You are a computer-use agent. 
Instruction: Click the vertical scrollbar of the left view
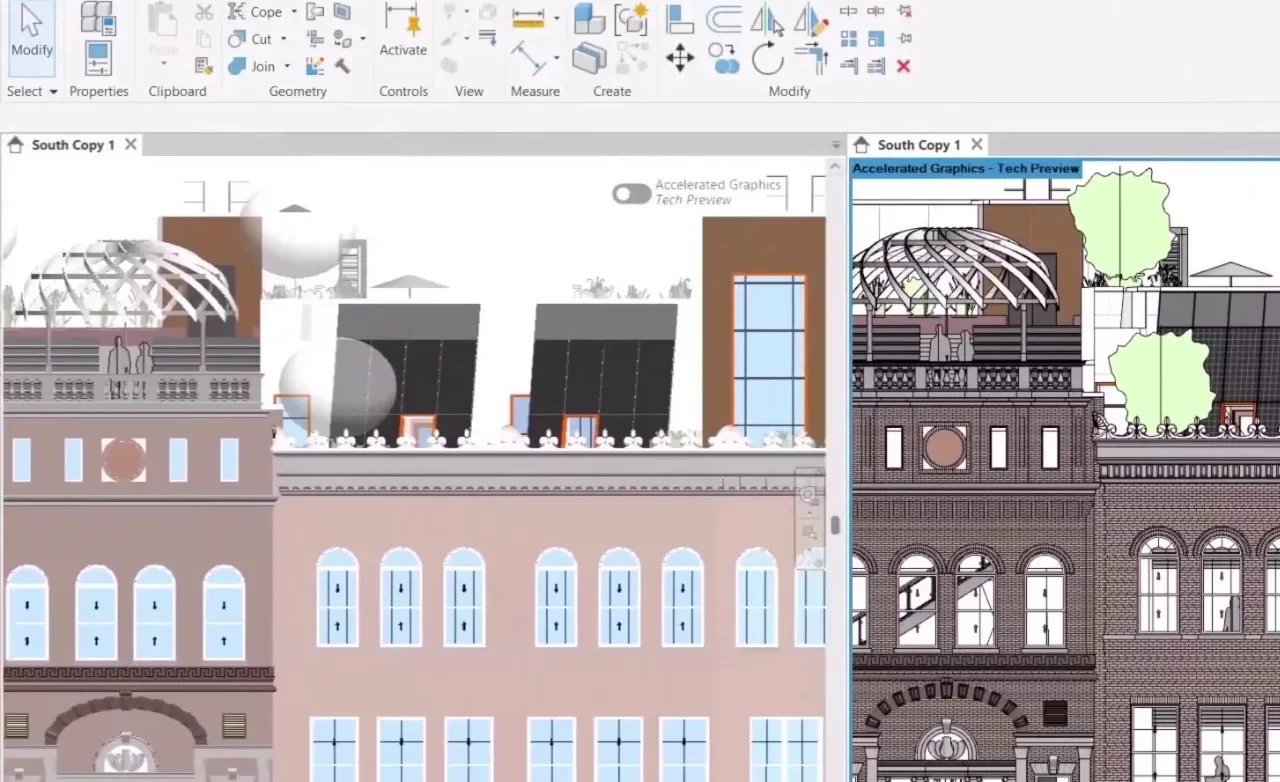[x=835, y=525]
